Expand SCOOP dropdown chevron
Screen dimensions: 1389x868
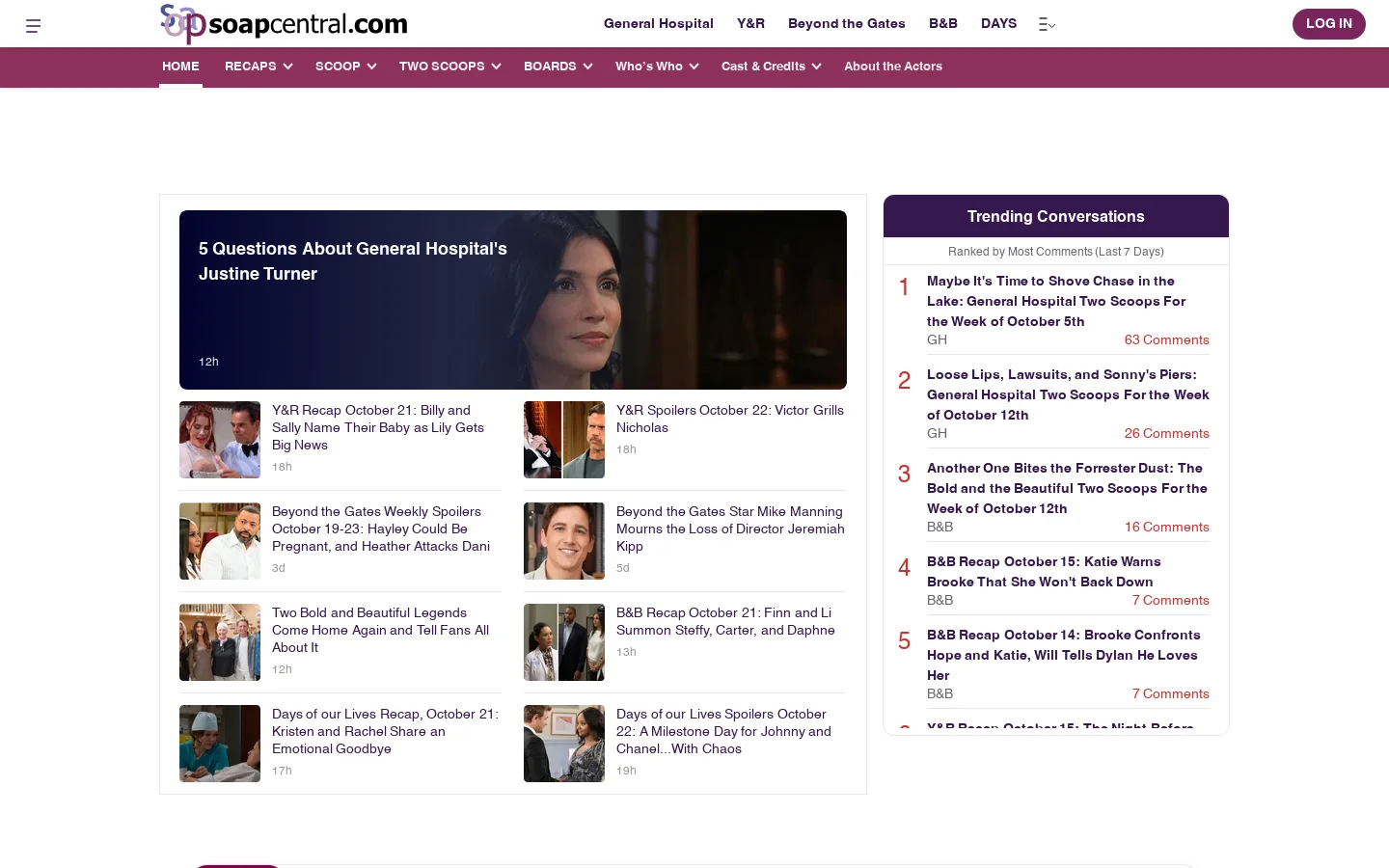coord(371,67)
